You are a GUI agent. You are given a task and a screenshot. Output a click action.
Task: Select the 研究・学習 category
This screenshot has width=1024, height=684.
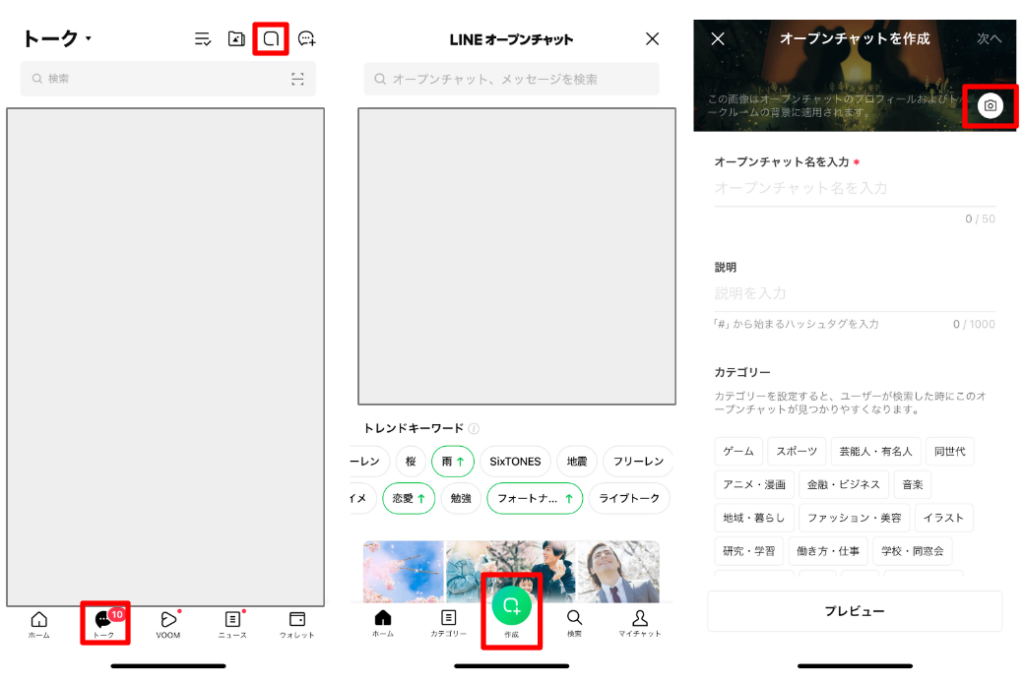pyautogui.click(x=749, y=551)
